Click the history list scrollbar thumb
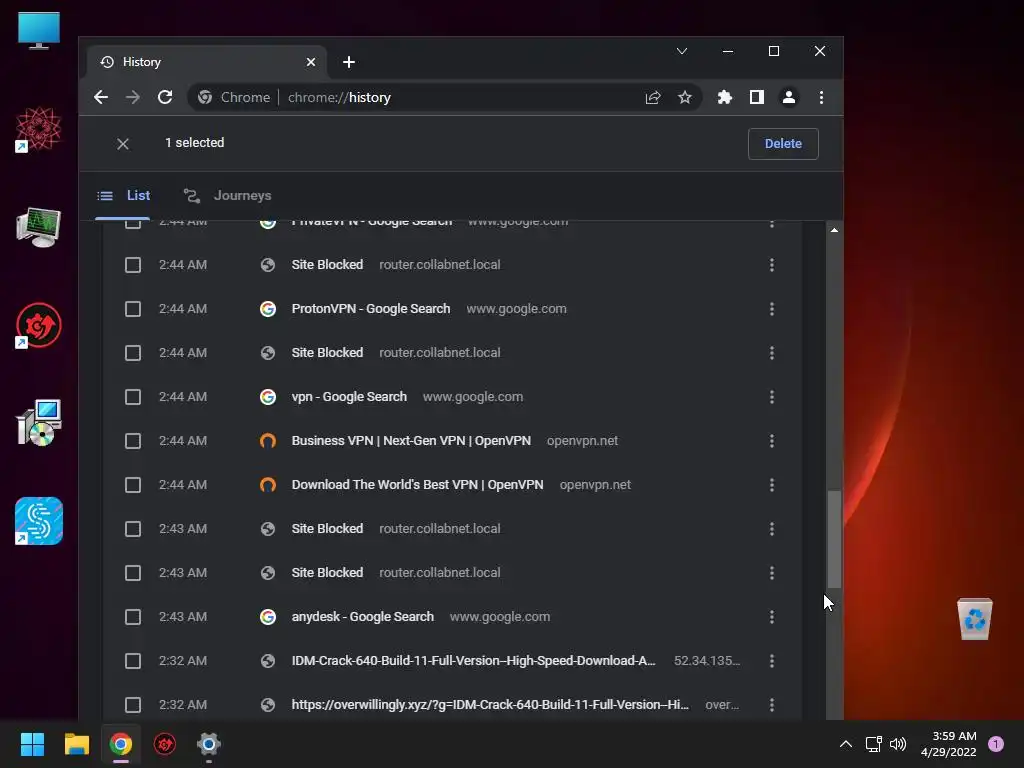 click(x=834, y=539)
